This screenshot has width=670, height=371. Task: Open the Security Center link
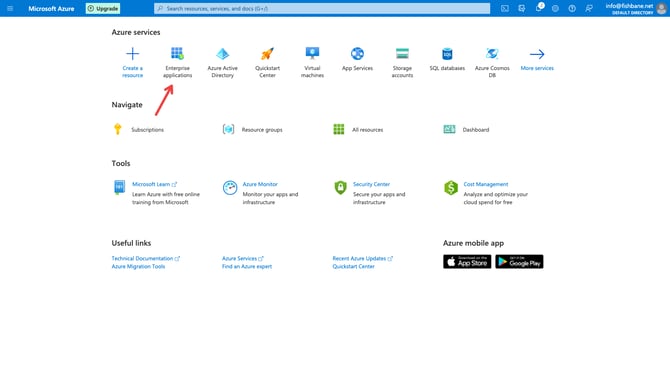coord(371,184)
